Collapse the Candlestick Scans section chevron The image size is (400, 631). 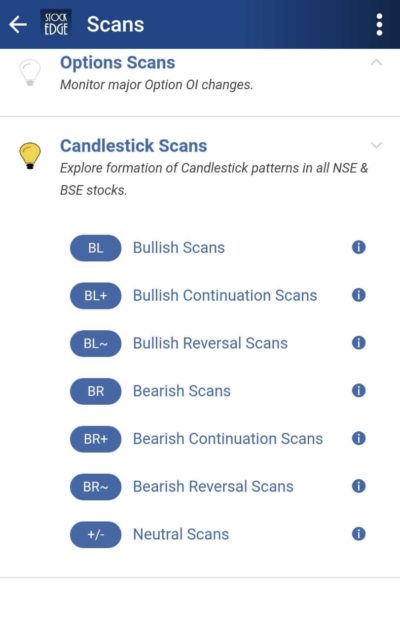376,145
